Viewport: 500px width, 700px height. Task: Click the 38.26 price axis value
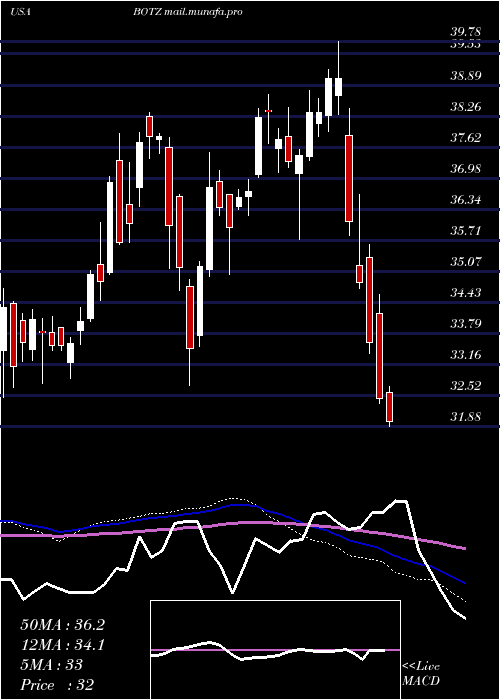pos(466,107)
